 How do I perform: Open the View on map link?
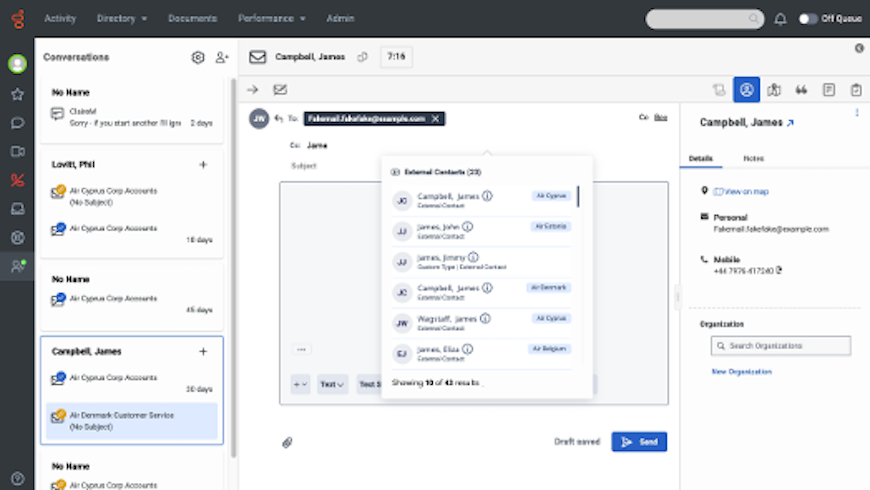(746, 191)
